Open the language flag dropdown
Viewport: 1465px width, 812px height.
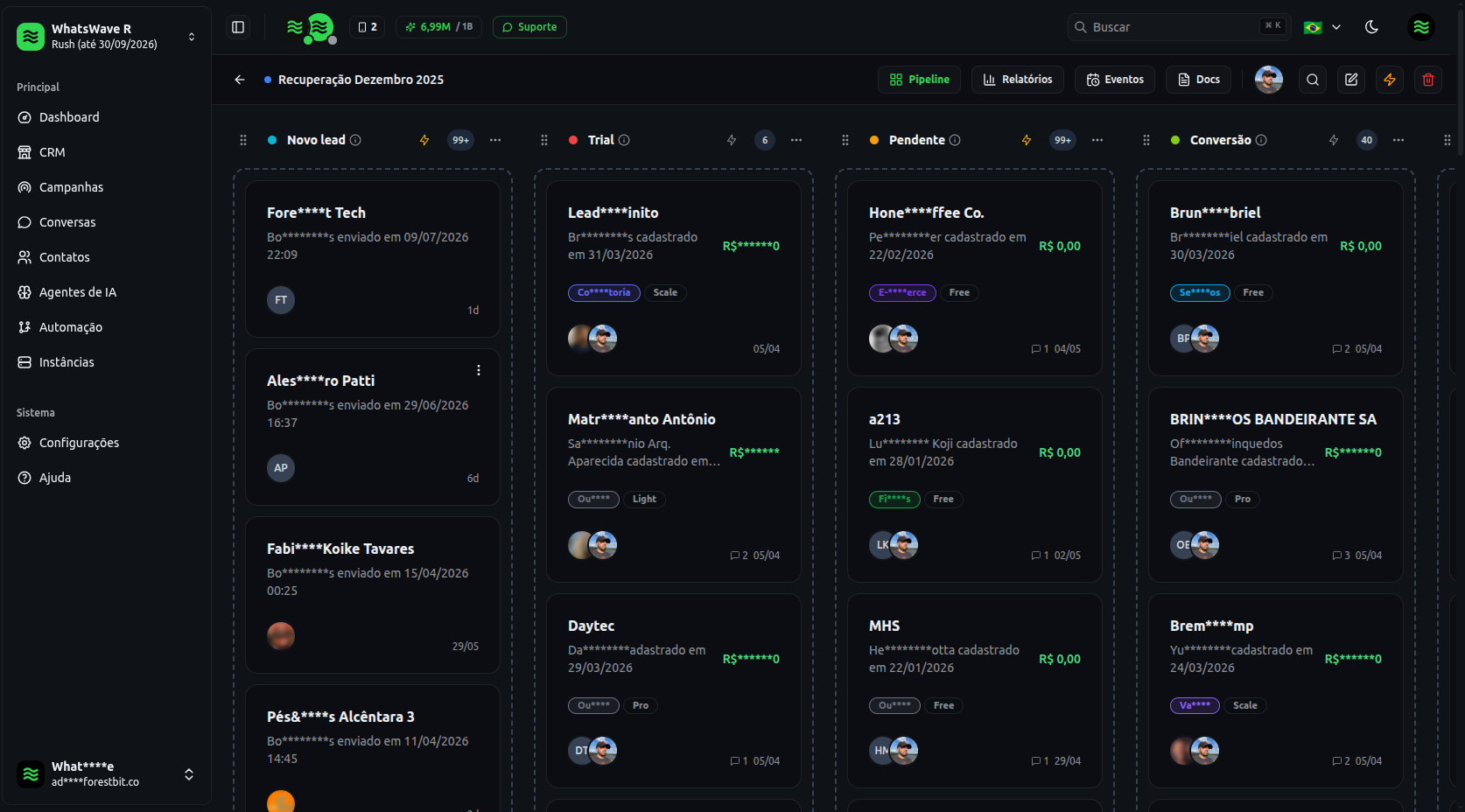tap(1321, 27)
